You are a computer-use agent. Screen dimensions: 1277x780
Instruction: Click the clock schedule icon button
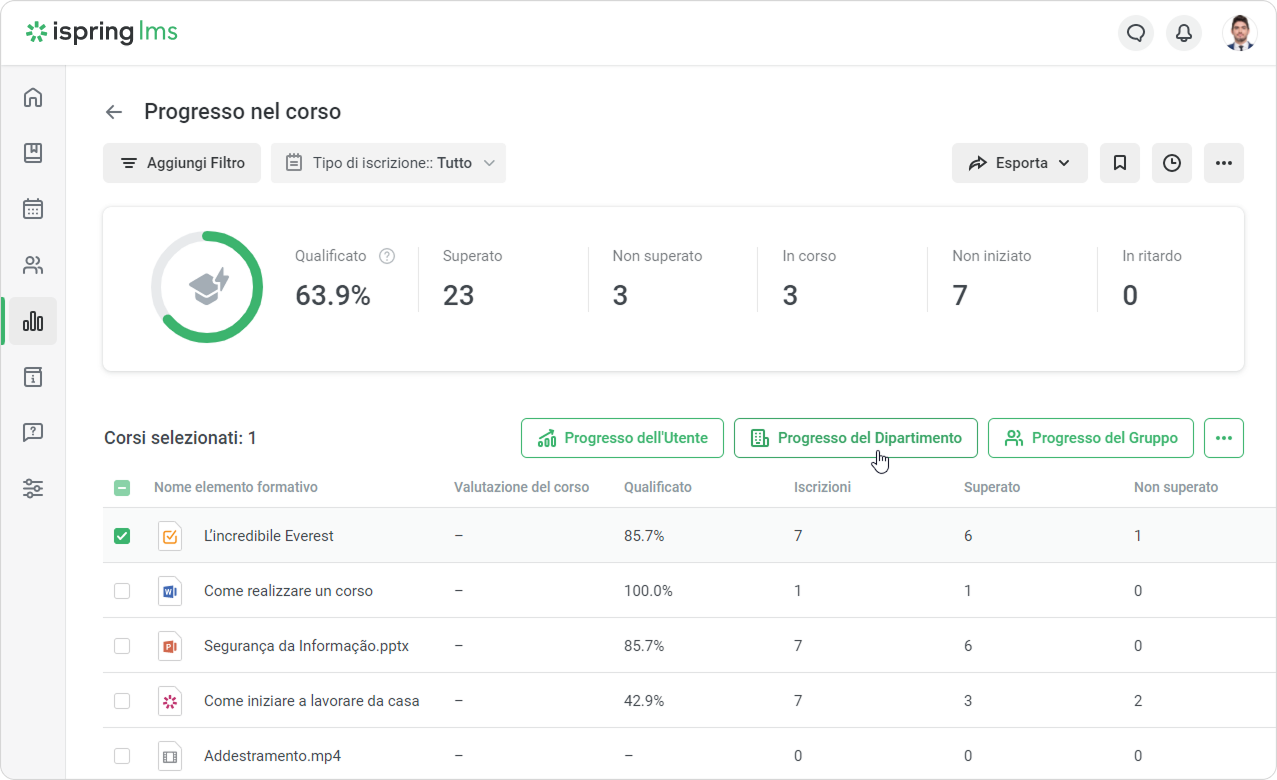(x=1171, y=163)
